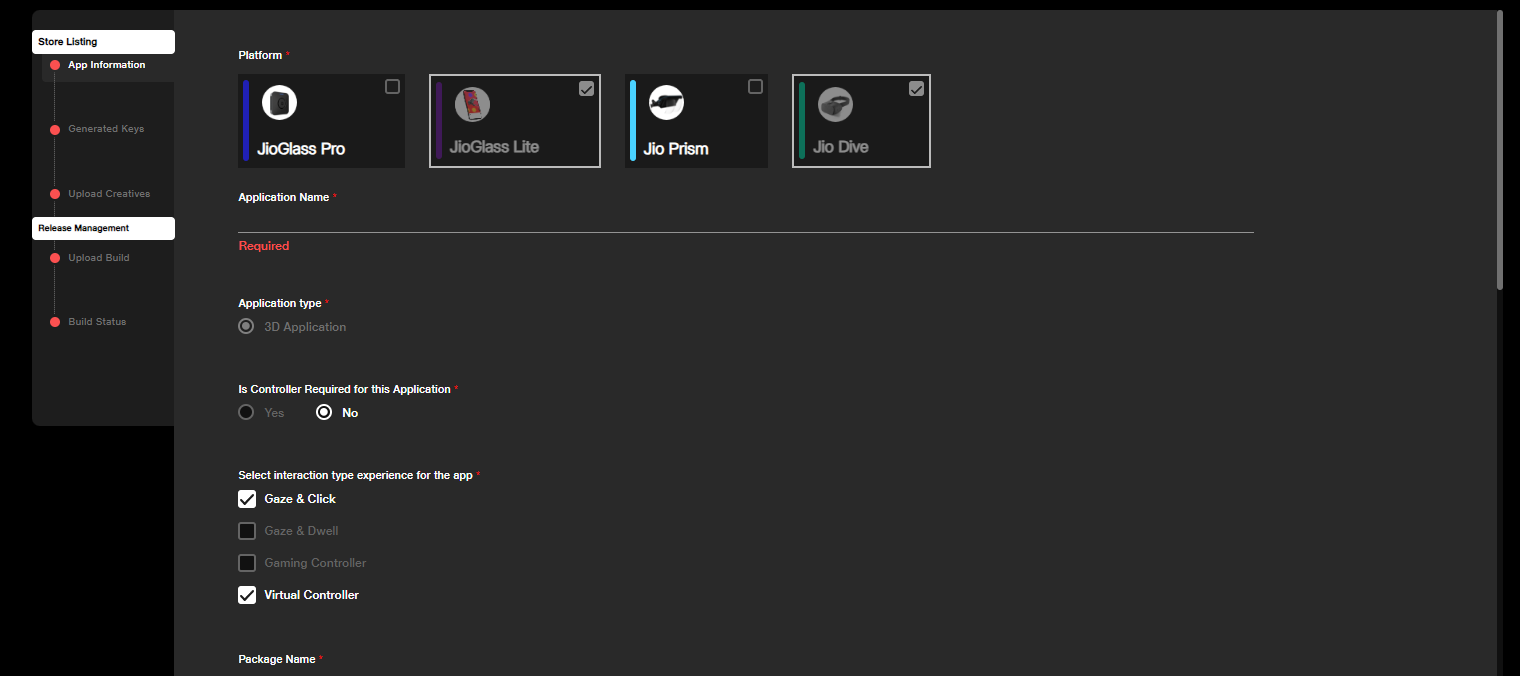Uncheck the Gaze & Click interaction type

click(247, 499)
